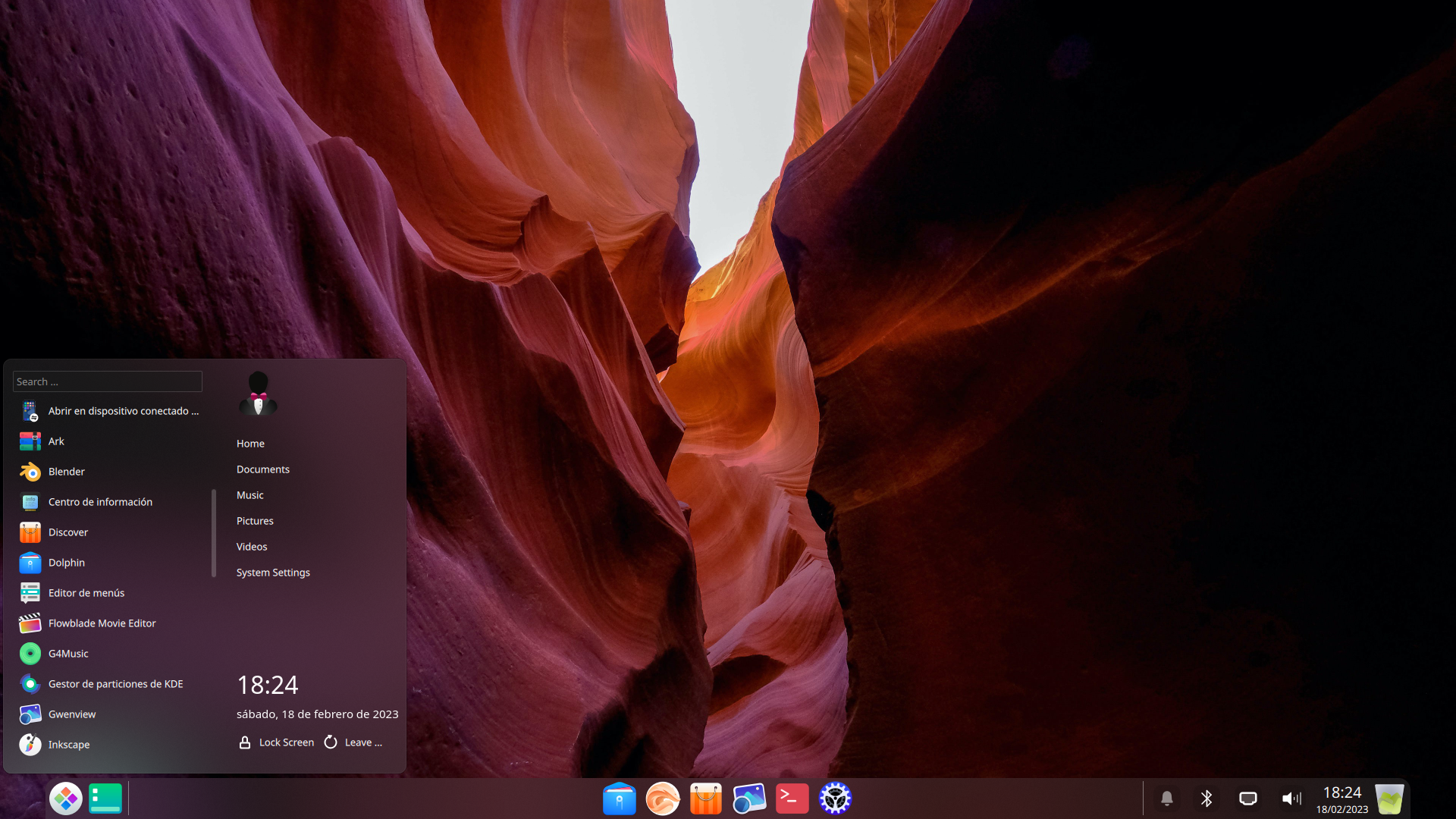Open Home folder from launcher

(250, 444)
